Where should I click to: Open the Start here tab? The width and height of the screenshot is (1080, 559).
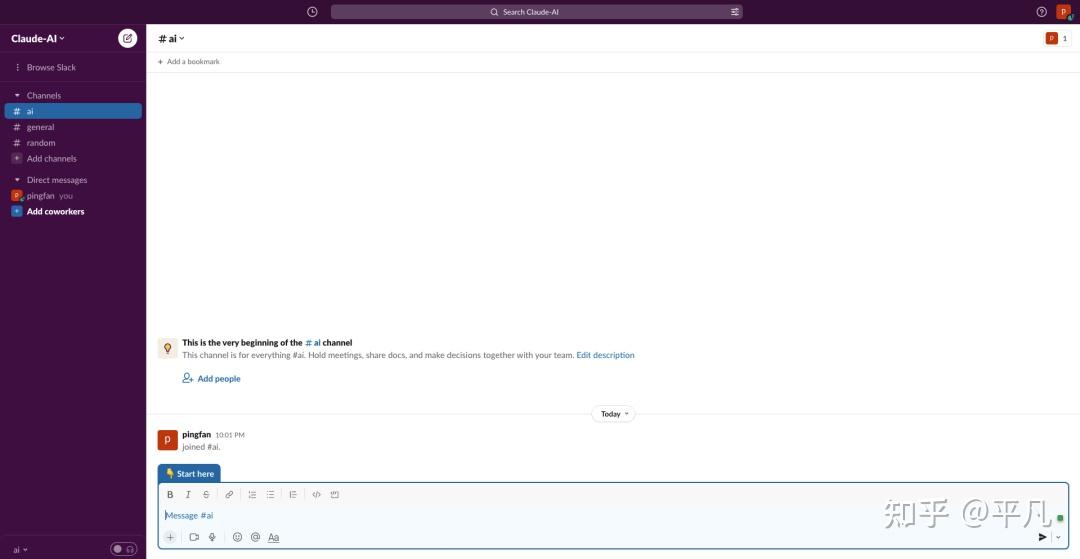(x=189, y=474)
